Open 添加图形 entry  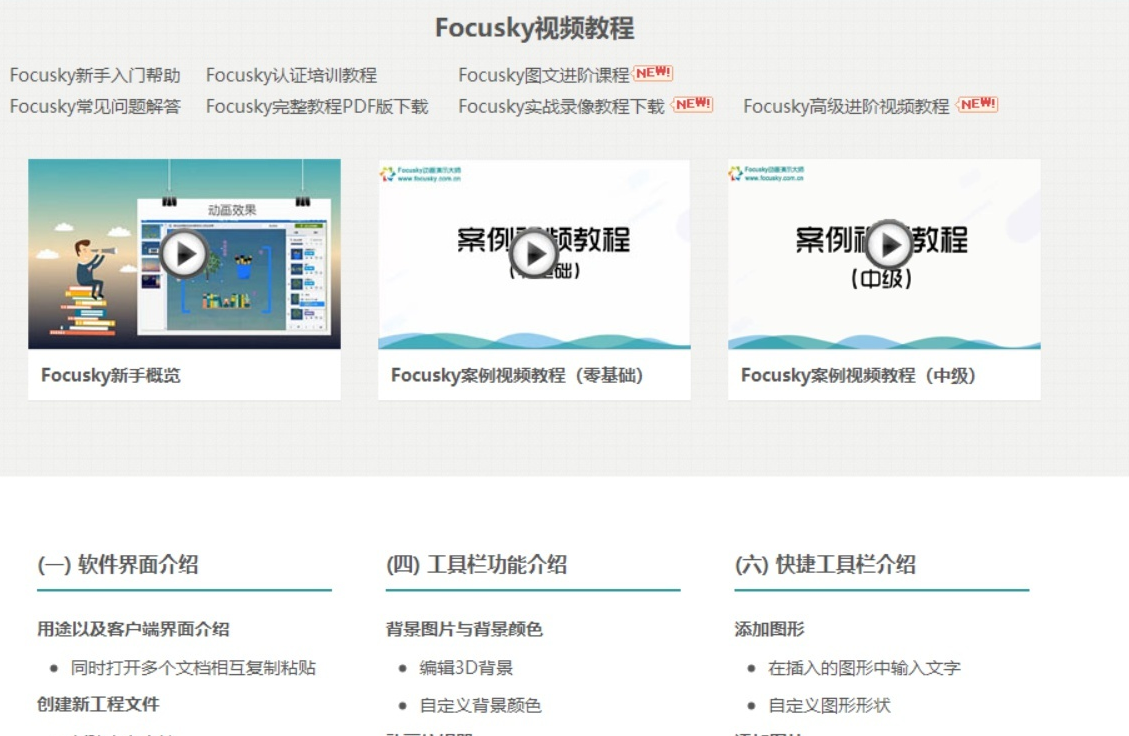769,629
